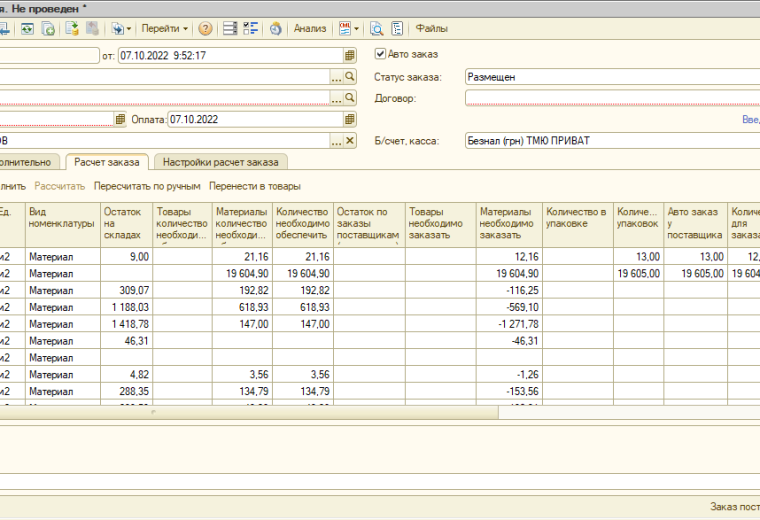Click the clock icon in toolbar
This screenshot has width=760, height=520.
(x=275, y=29)
